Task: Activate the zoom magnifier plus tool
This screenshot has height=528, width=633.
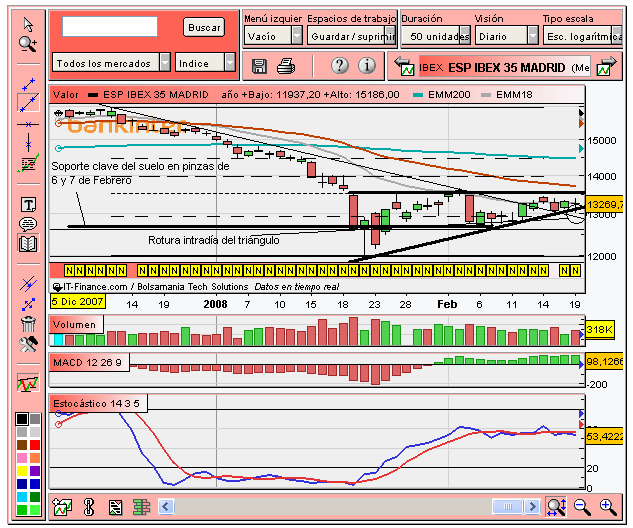Action: [x=28, y=44]
